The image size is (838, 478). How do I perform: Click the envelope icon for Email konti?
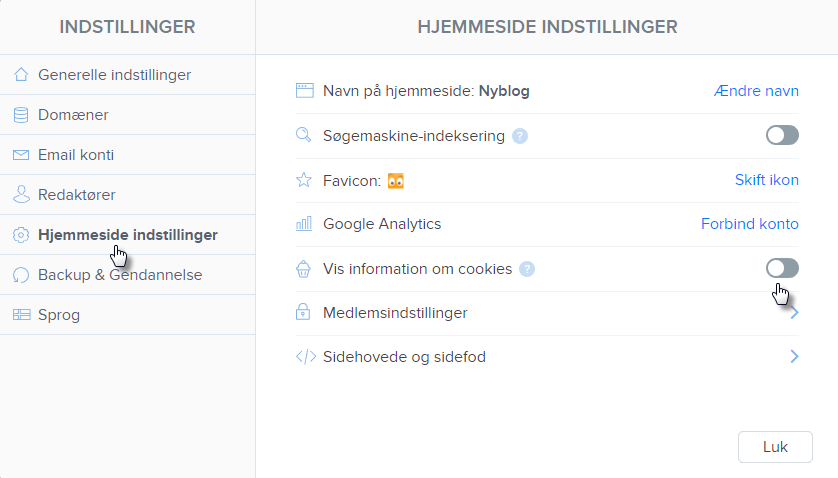[x=21, y=155]
